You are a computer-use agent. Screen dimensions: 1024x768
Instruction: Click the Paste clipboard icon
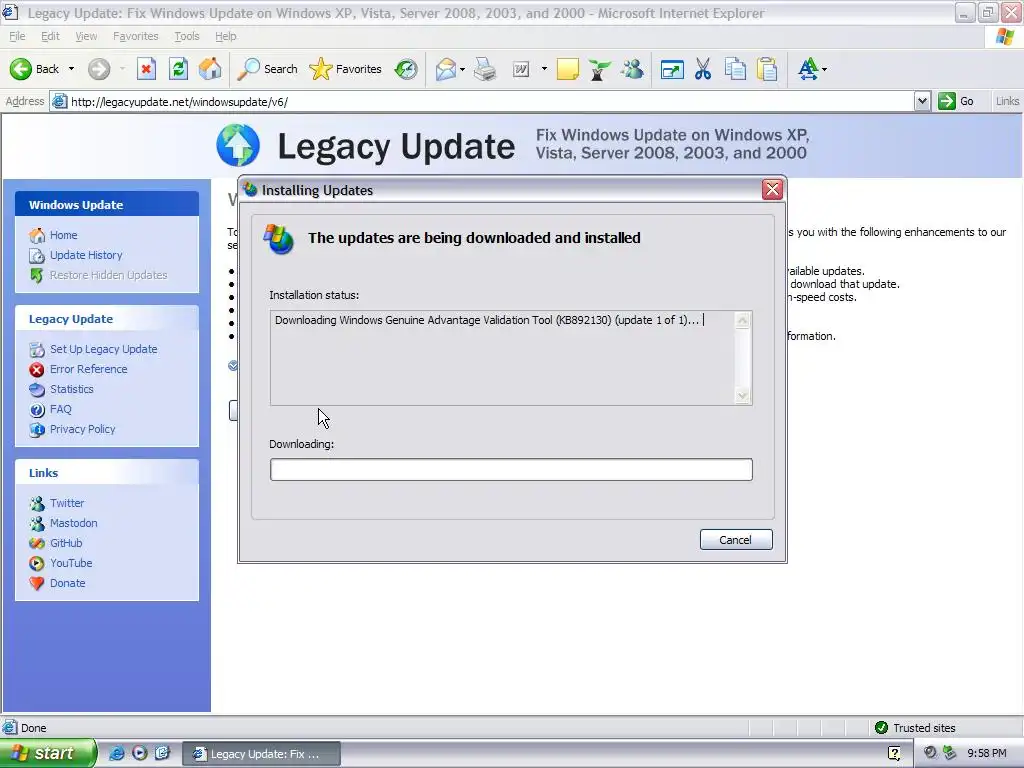pos(767,69)
